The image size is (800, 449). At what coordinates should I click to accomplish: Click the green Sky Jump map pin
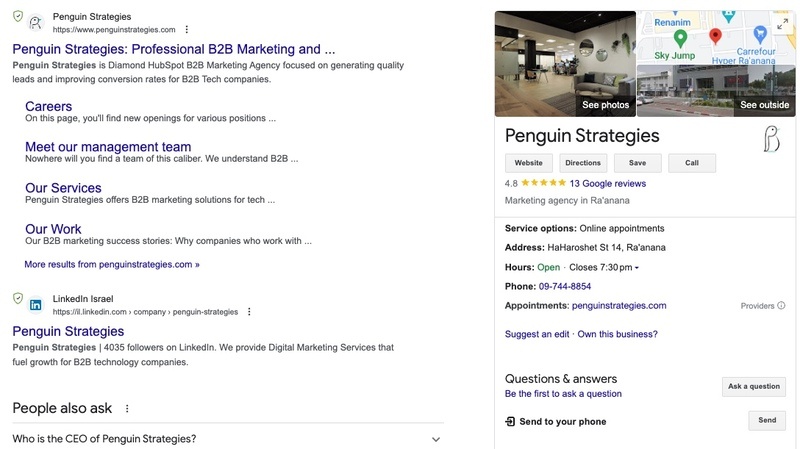tap(680, 38)
